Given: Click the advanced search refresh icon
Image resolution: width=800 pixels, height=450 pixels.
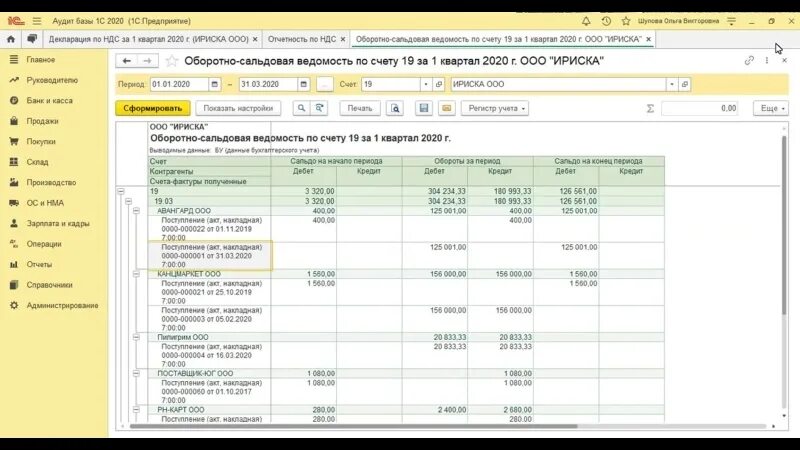Looking at the screenshot, I should [319, 108].
